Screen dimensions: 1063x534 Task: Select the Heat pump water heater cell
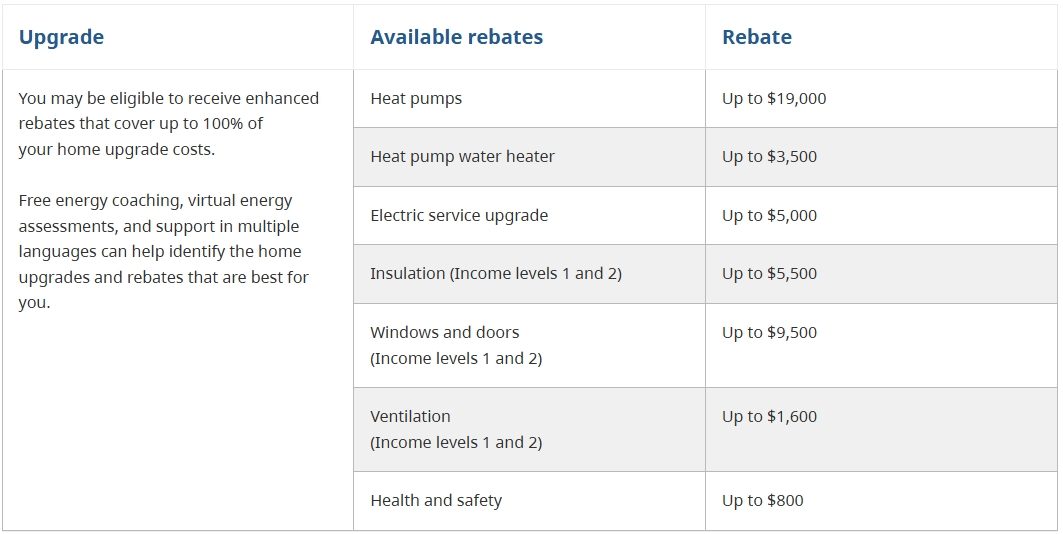coord(462,156)
